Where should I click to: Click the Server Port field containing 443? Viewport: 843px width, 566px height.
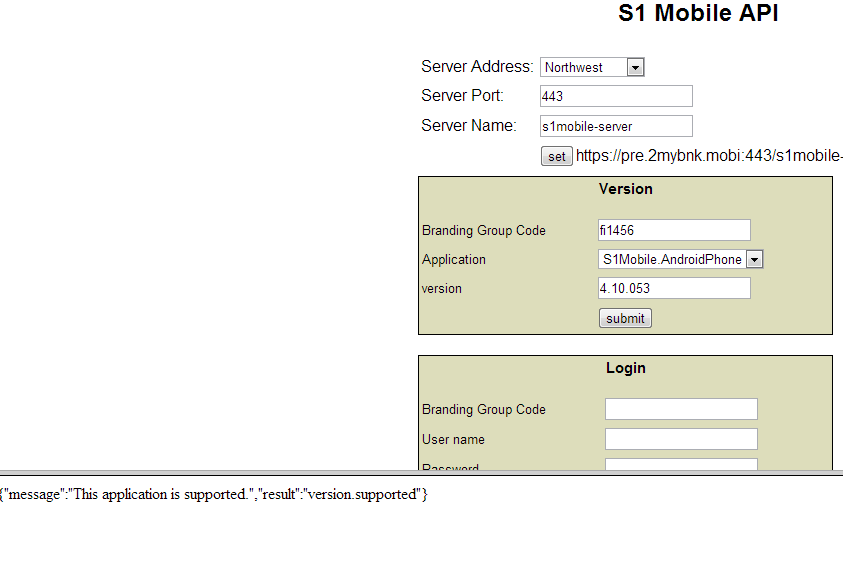point(616,96)
